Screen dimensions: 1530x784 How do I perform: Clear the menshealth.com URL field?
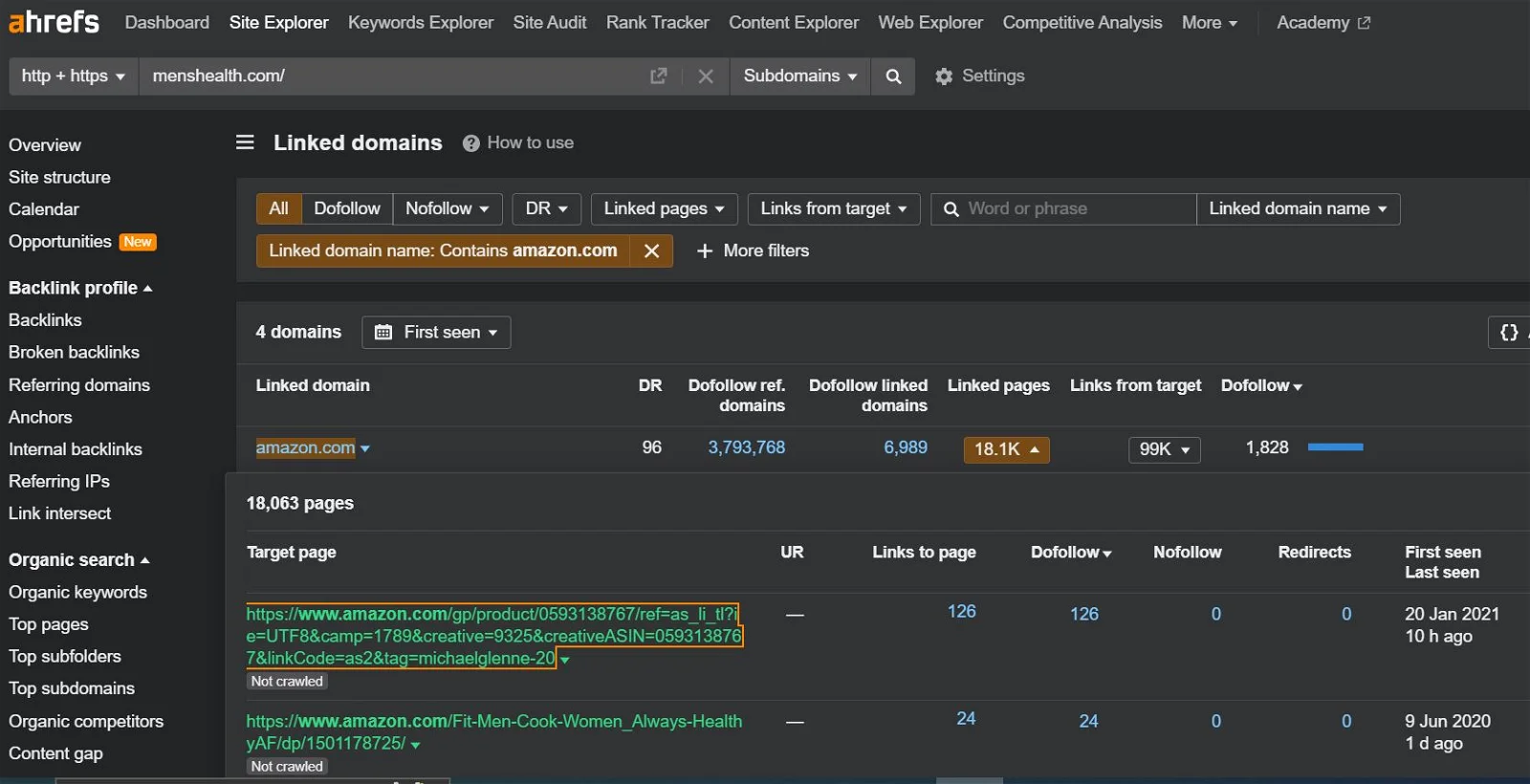pyautogui.click(x=706, y=76)
